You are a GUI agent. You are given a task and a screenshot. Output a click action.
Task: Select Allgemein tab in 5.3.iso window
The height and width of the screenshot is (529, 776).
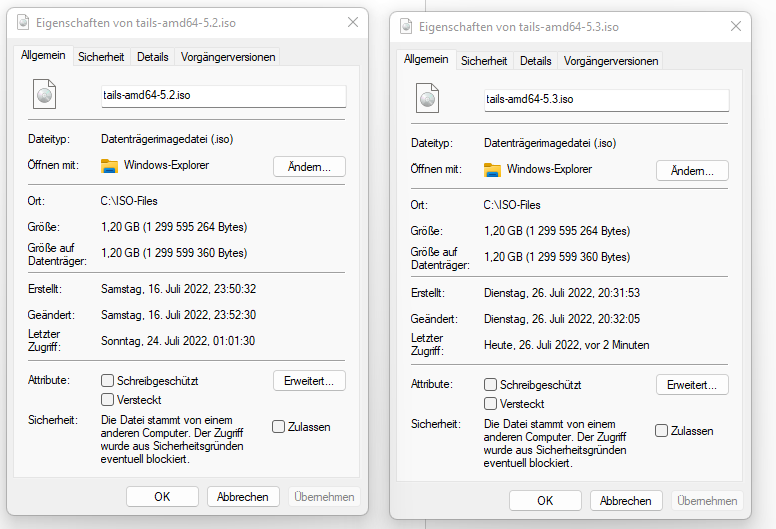(x=426, y=59)
